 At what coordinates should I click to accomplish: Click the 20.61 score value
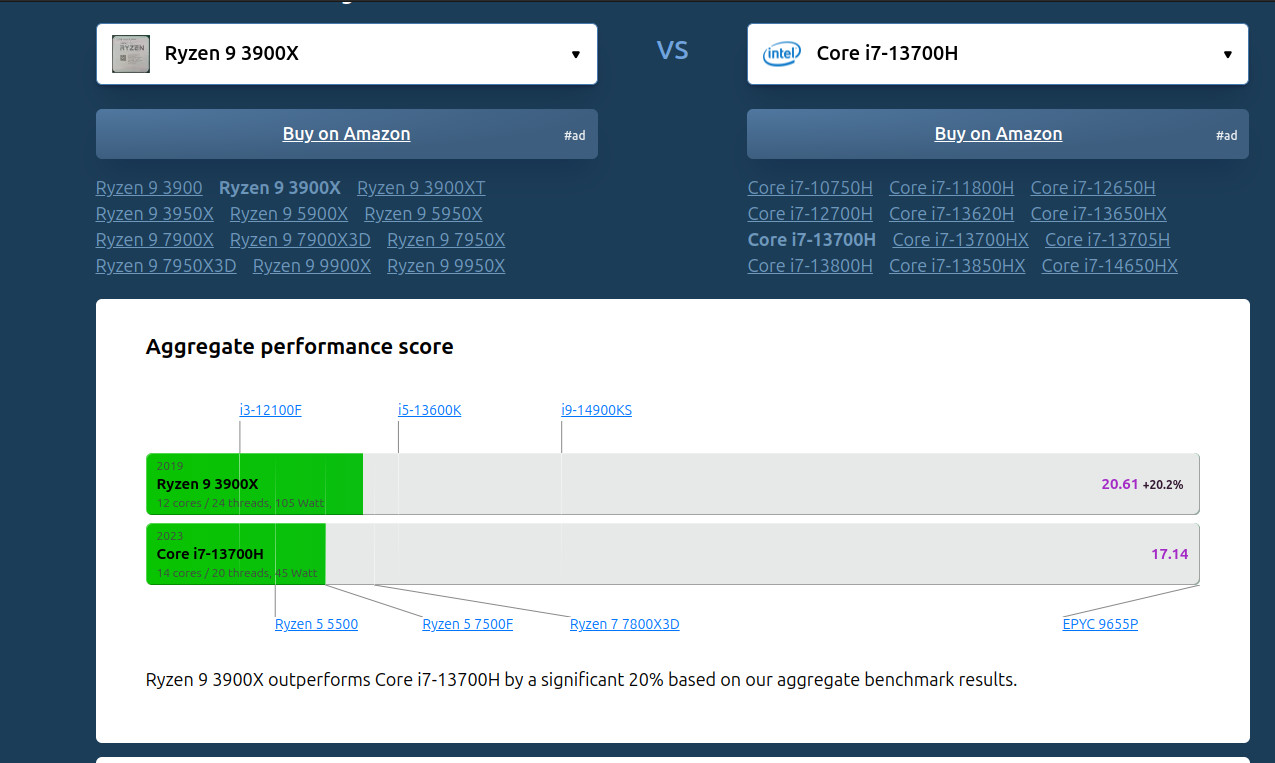(1120, 484)
